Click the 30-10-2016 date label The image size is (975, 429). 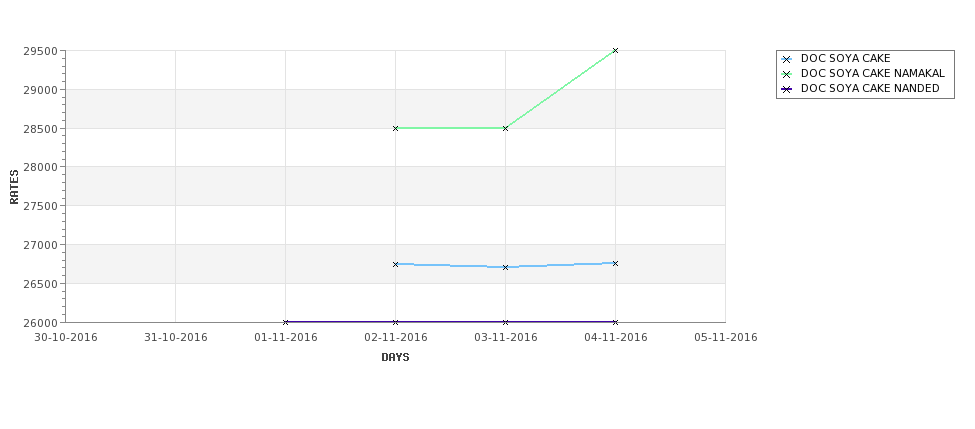click(66, 338)
